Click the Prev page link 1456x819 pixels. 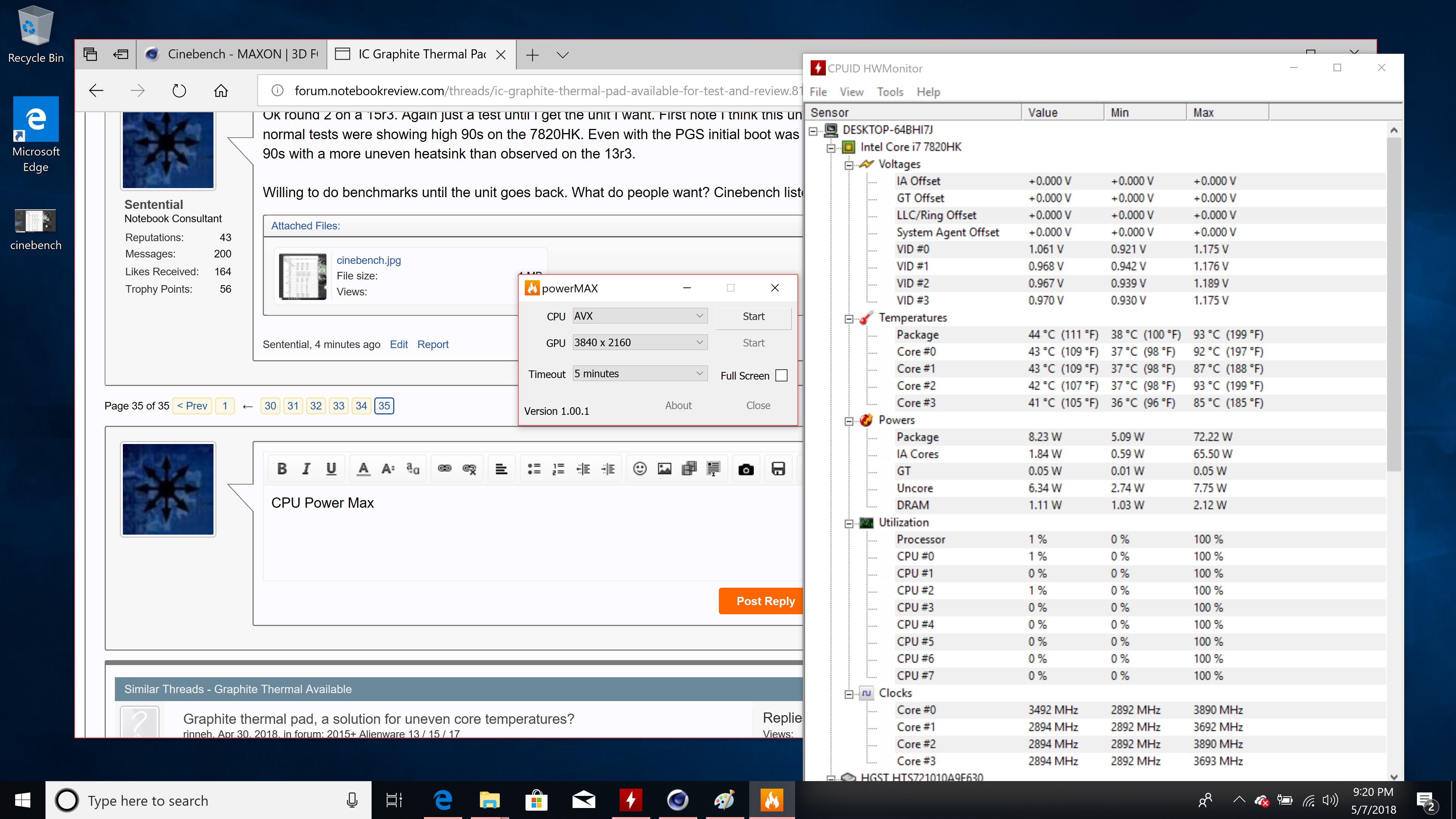(x=192, y=406)
